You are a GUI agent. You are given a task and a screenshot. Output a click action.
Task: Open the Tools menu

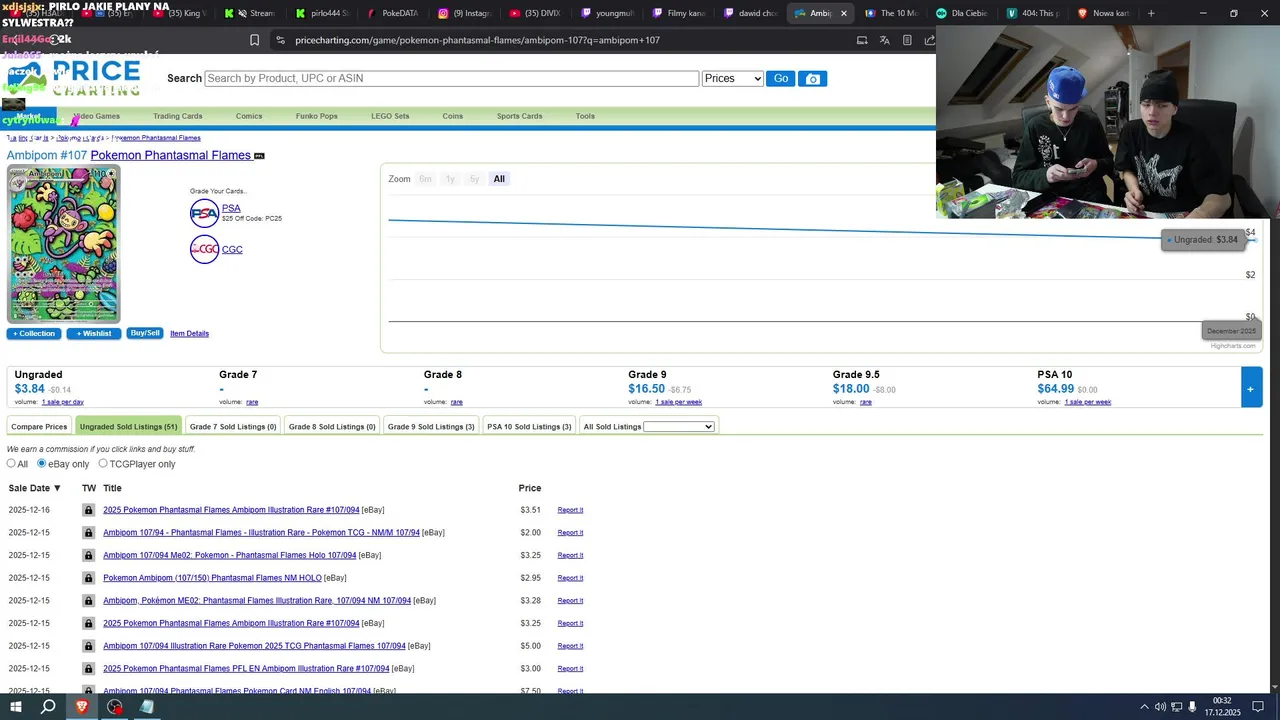(x=585, y=116)
